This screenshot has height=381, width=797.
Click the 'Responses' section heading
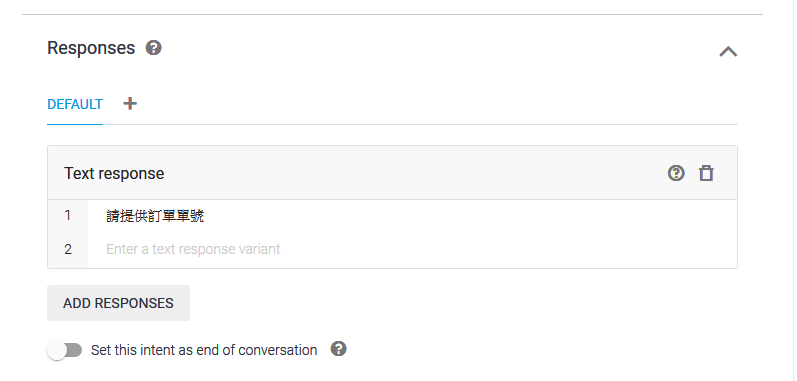point(91,48)
